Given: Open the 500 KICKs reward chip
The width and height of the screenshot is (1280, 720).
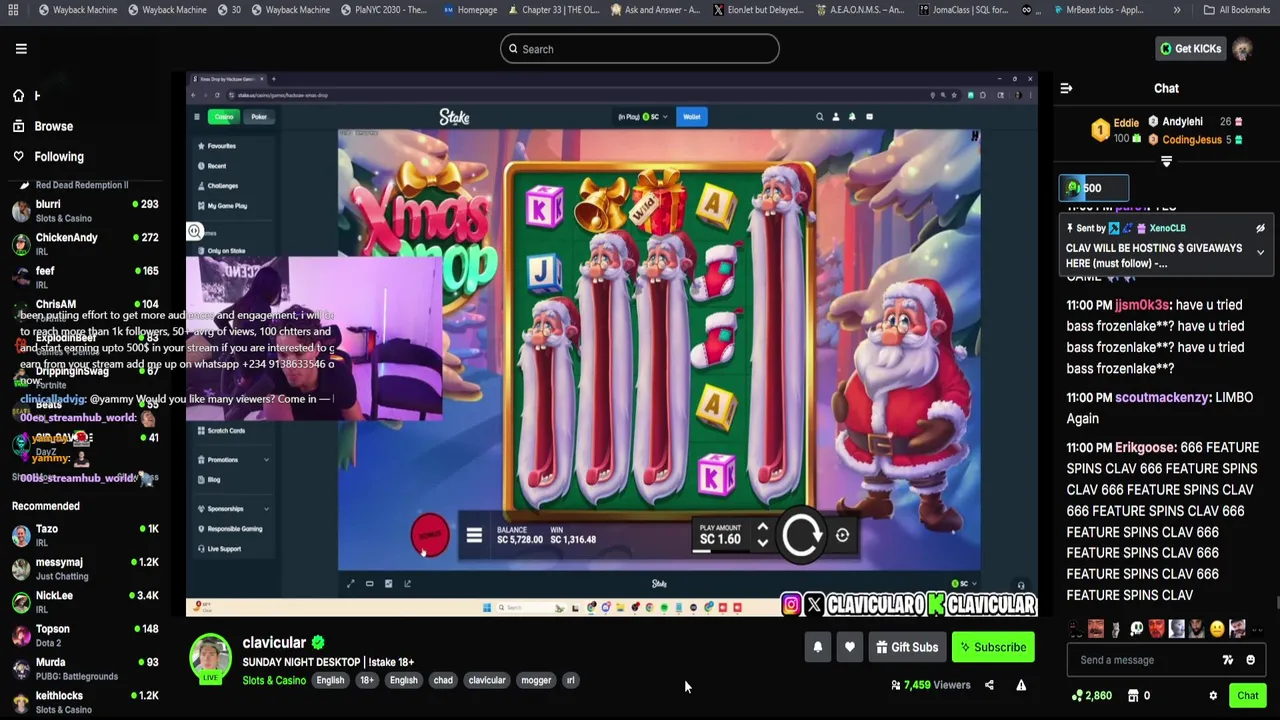Looking at the screenshot, I should point(1094,188).
